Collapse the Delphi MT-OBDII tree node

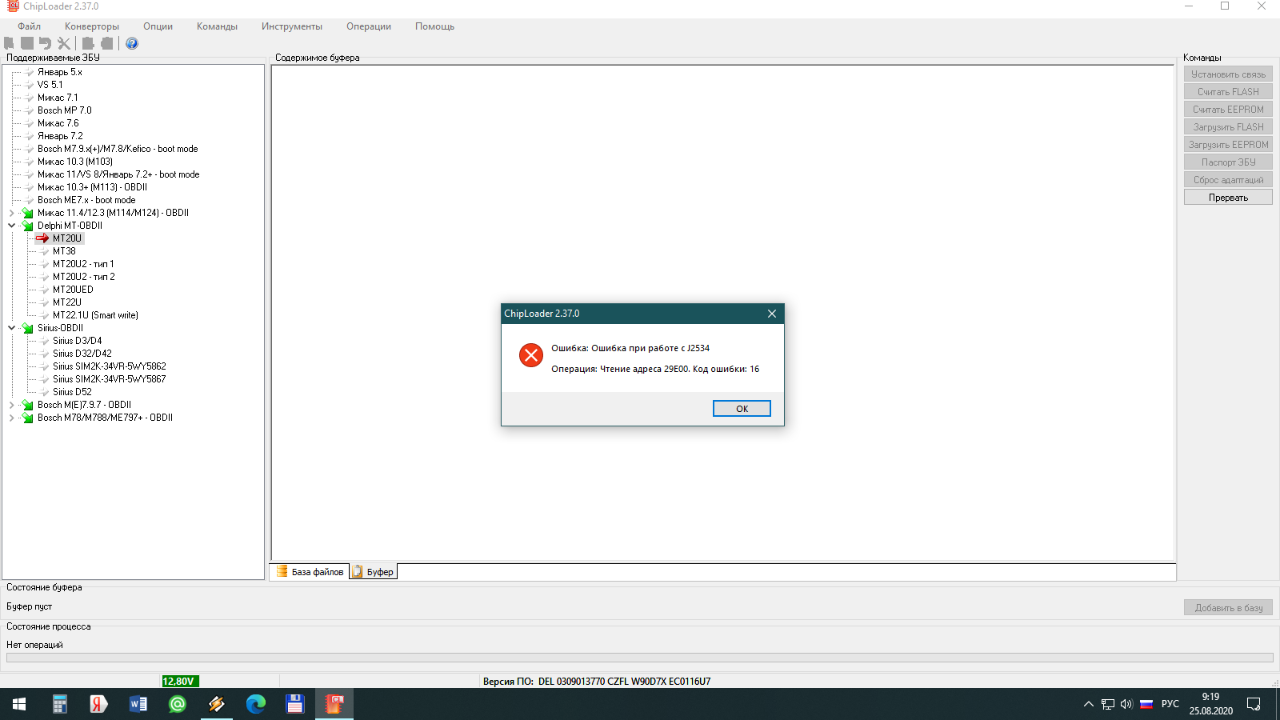point(12,226)
